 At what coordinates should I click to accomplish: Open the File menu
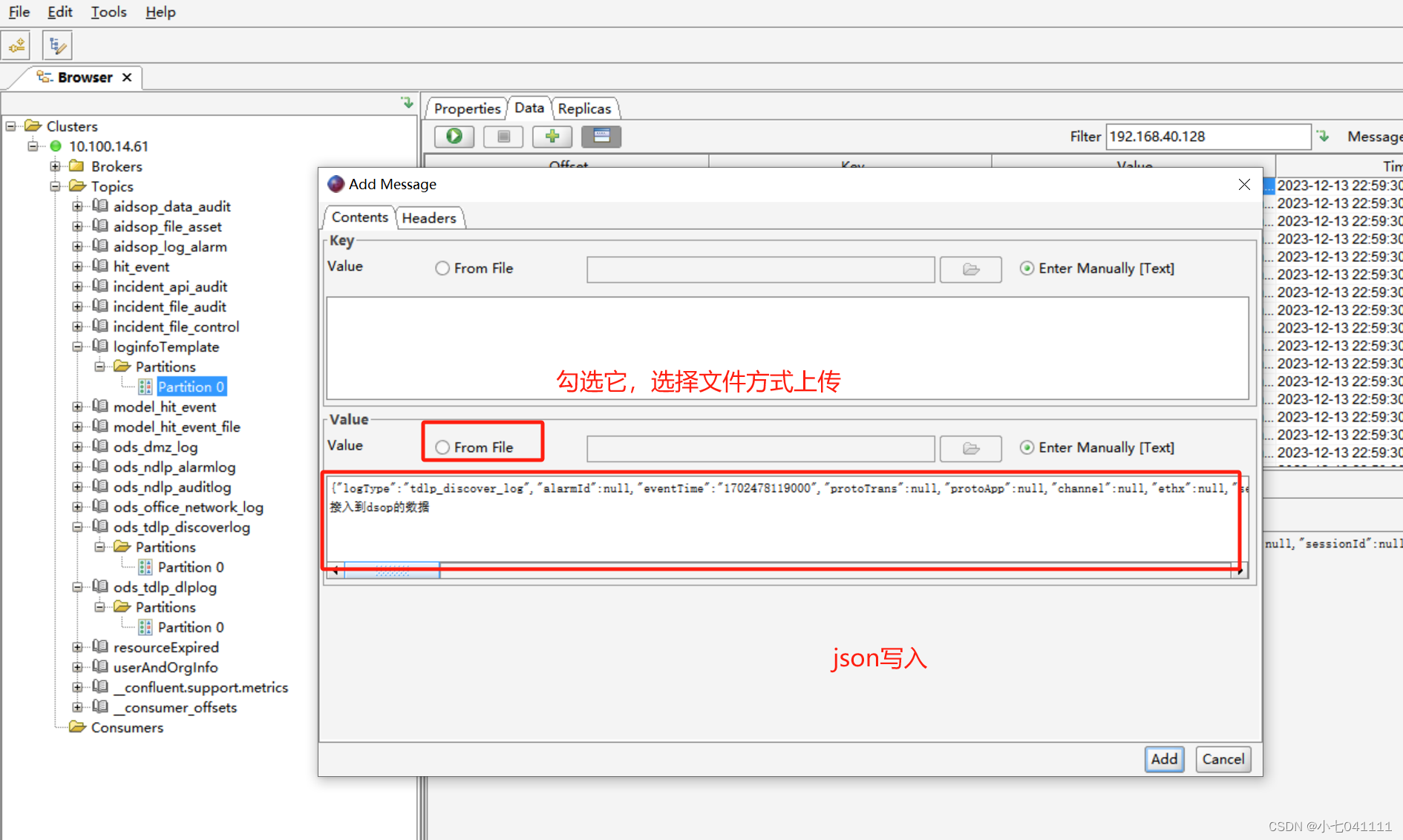pos(19,13)
